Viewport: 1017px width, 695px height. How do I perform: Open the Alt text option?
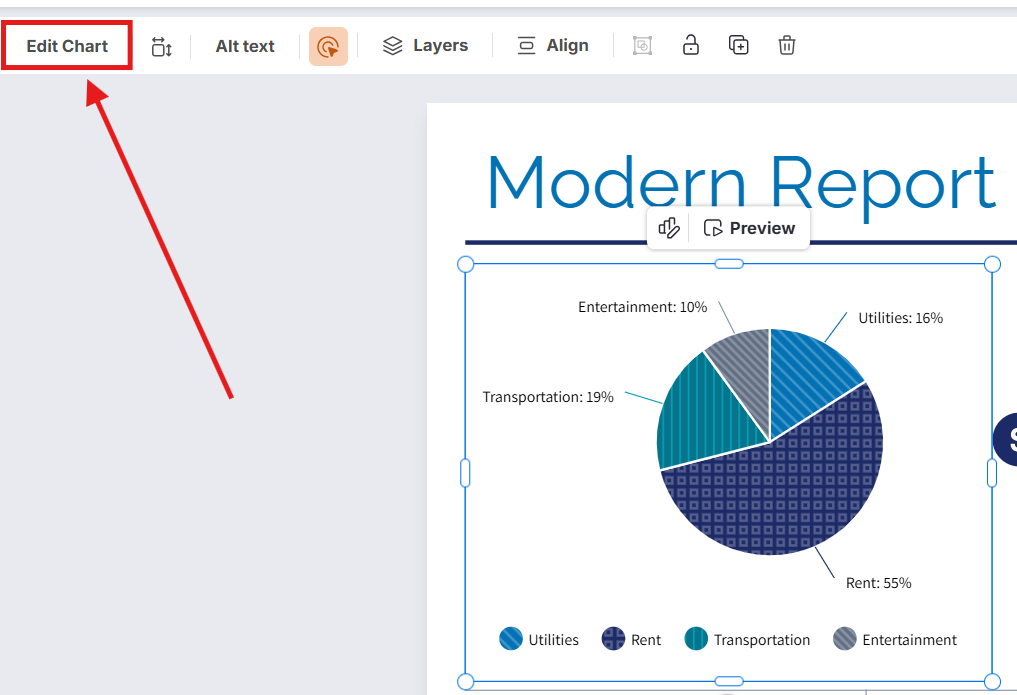tap(245, 46)
